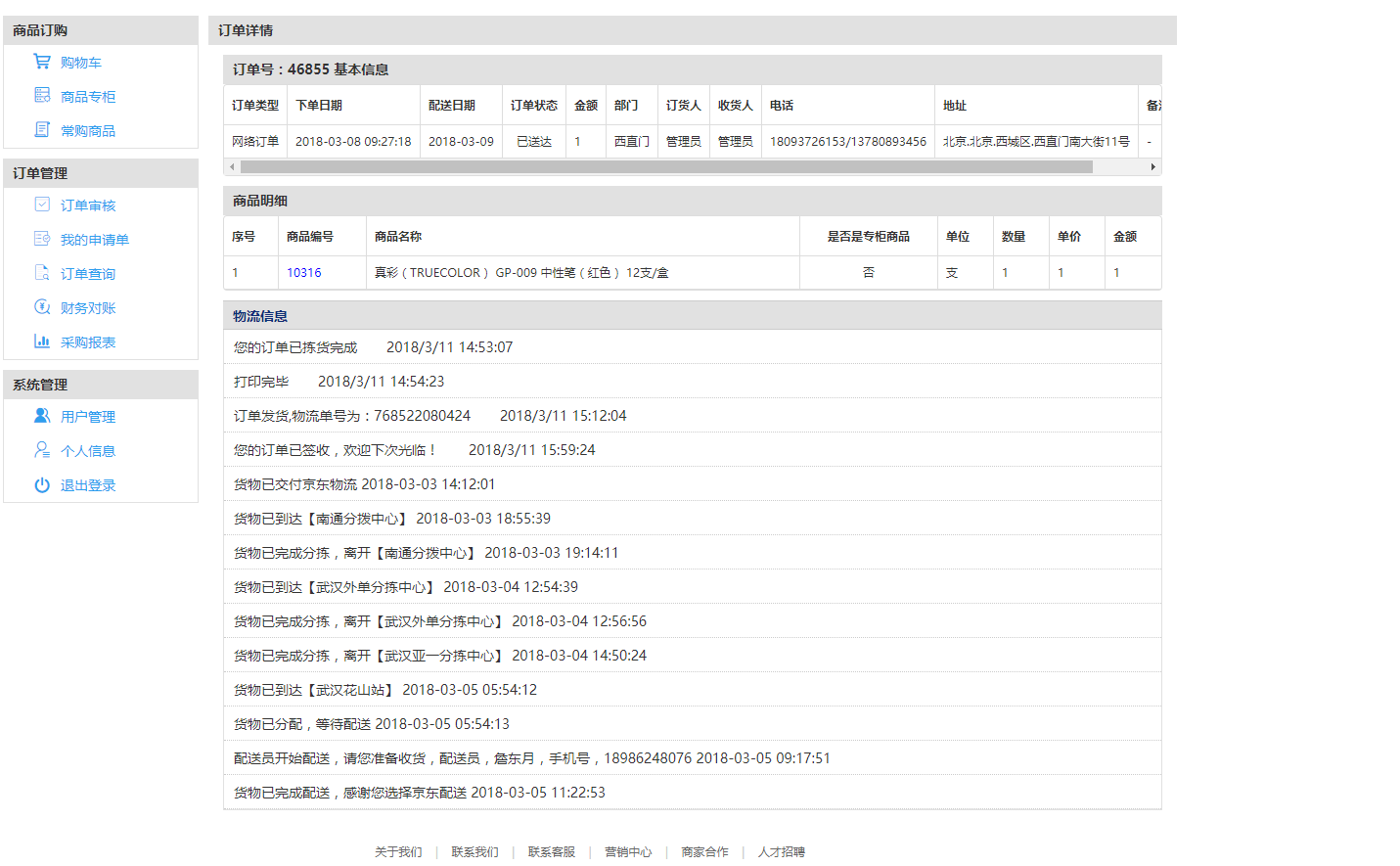Screen dimensions: 1400x866
Task: Click the 物流信息 section title
Action: point(260,316)
